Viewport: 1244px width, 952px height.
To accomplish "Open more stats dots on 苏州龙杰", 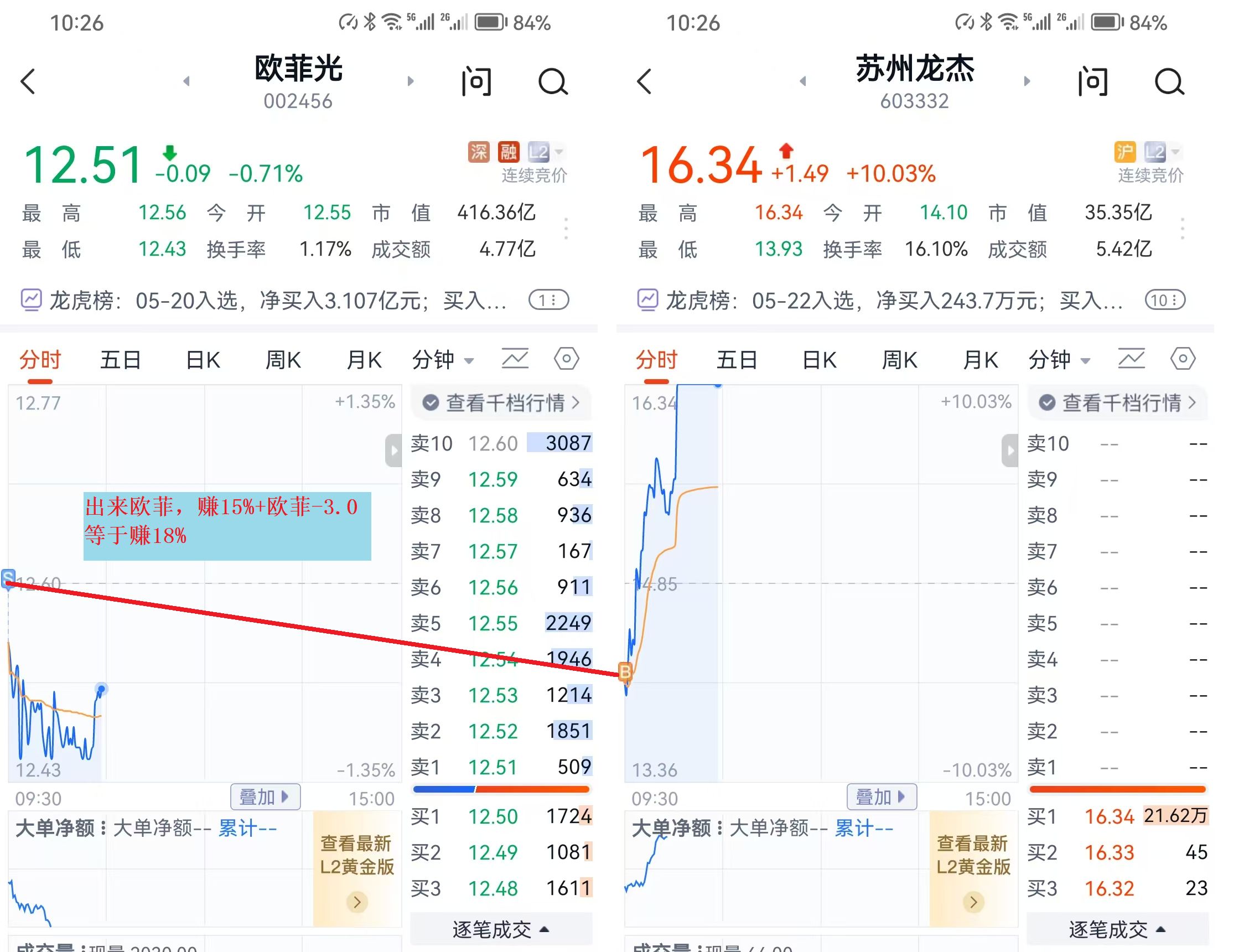I will click(1182, 229).
